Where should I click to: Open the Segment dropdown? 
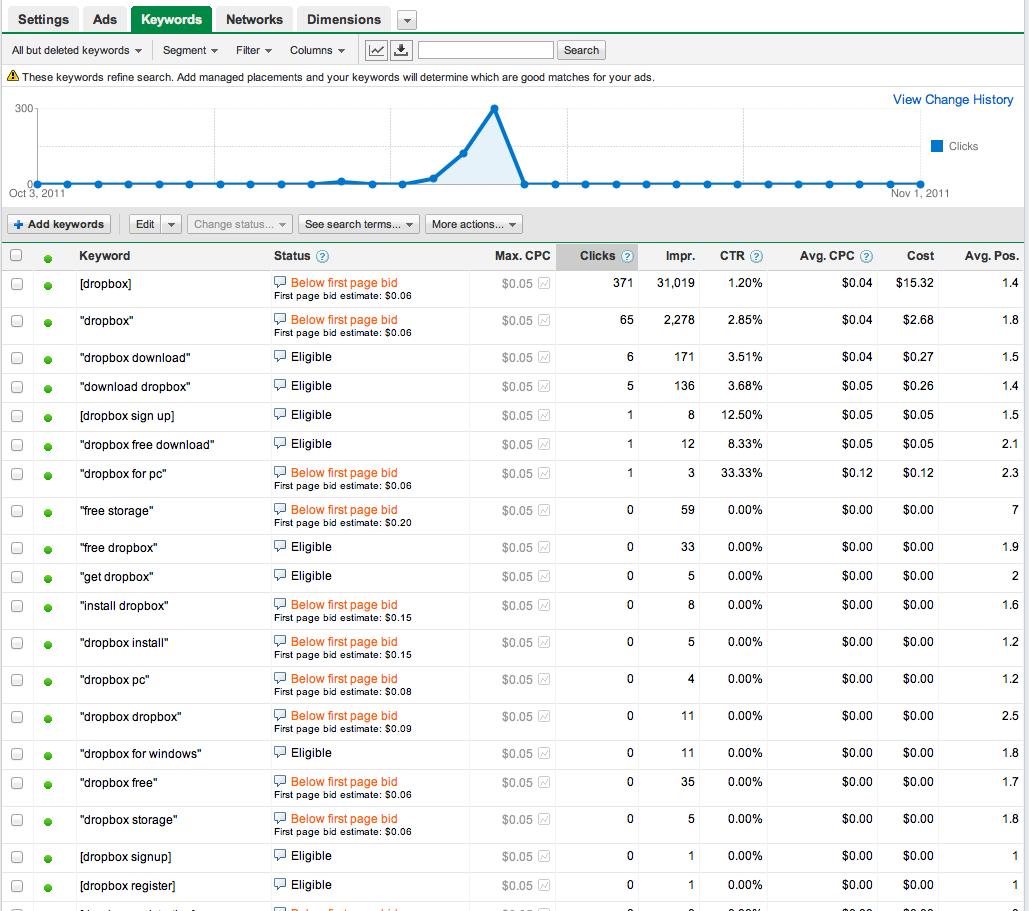click(x=190, y=51)
